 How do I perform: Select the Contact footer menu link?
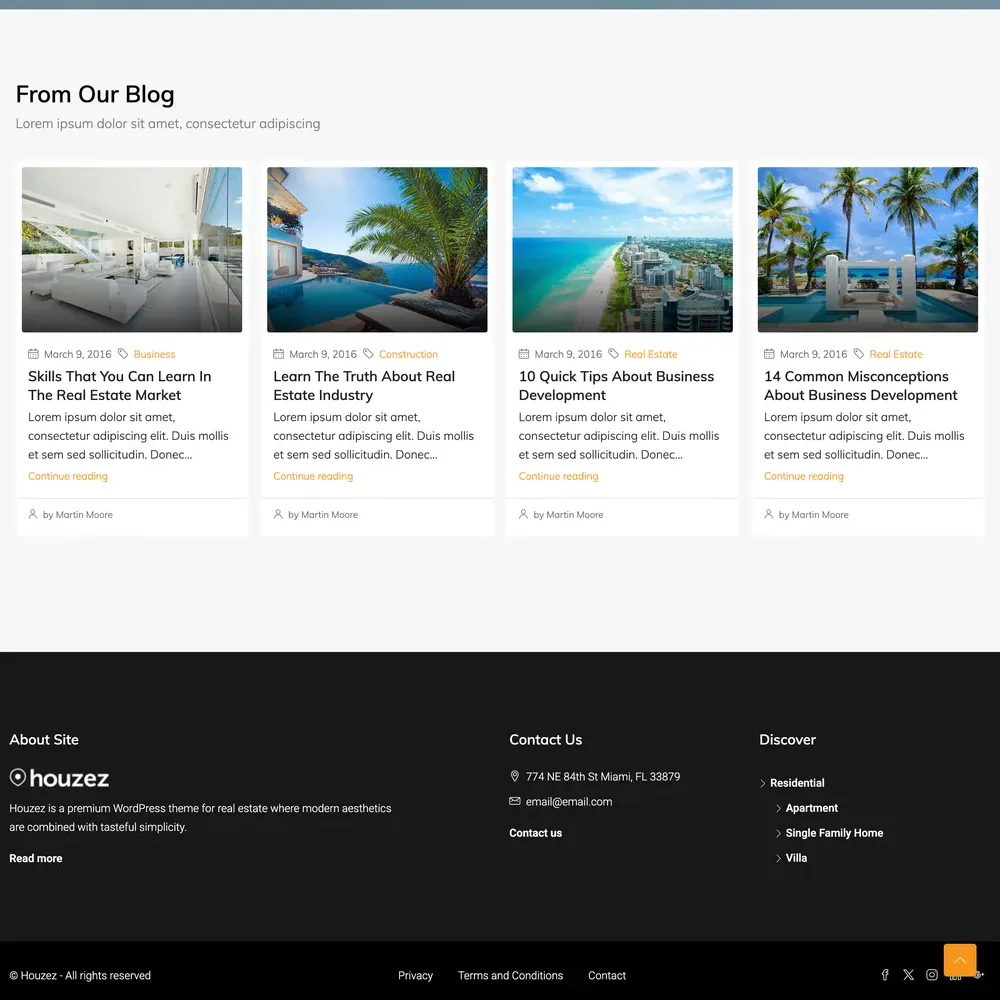click(x=607, y=976)
